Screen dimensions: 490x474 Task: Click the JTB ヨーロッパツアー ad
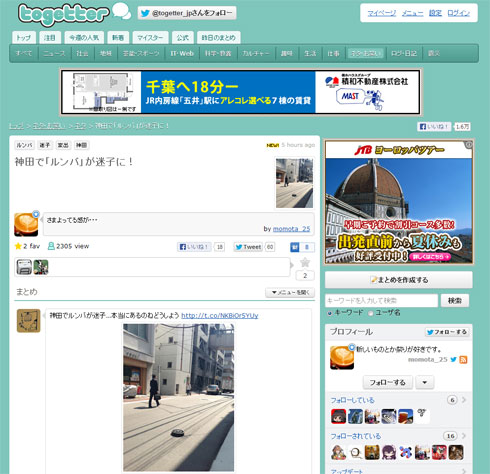point(399,202)
